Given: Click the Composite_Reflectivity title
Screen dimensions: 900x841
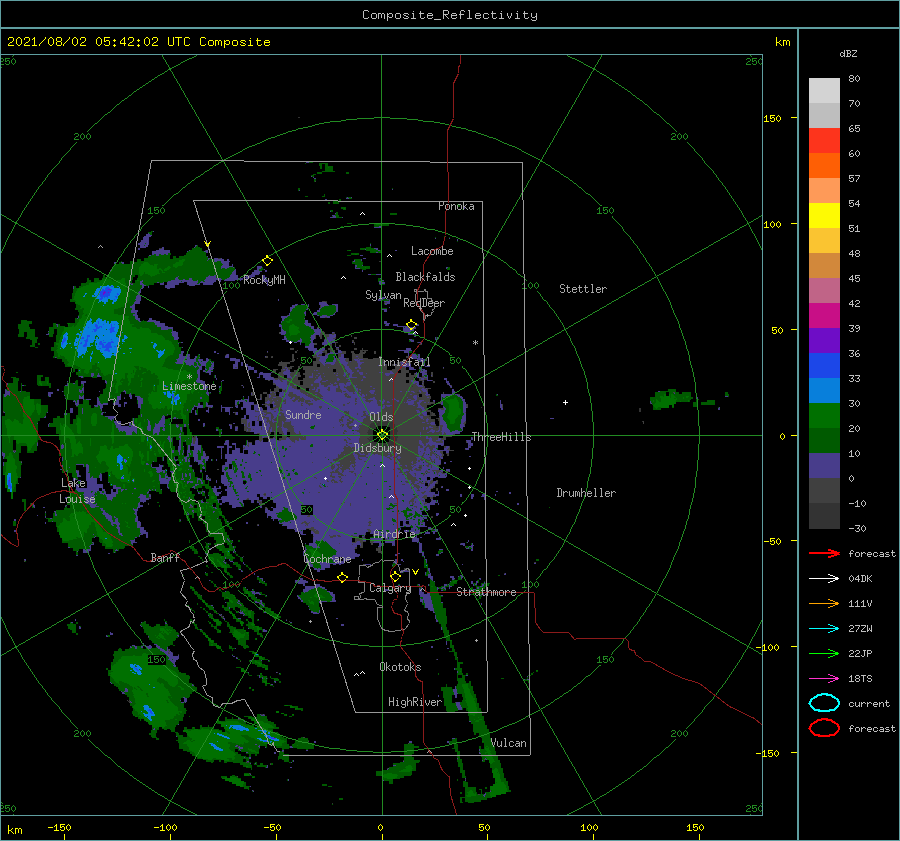Looking at the screenshot, I should (450, 15).
